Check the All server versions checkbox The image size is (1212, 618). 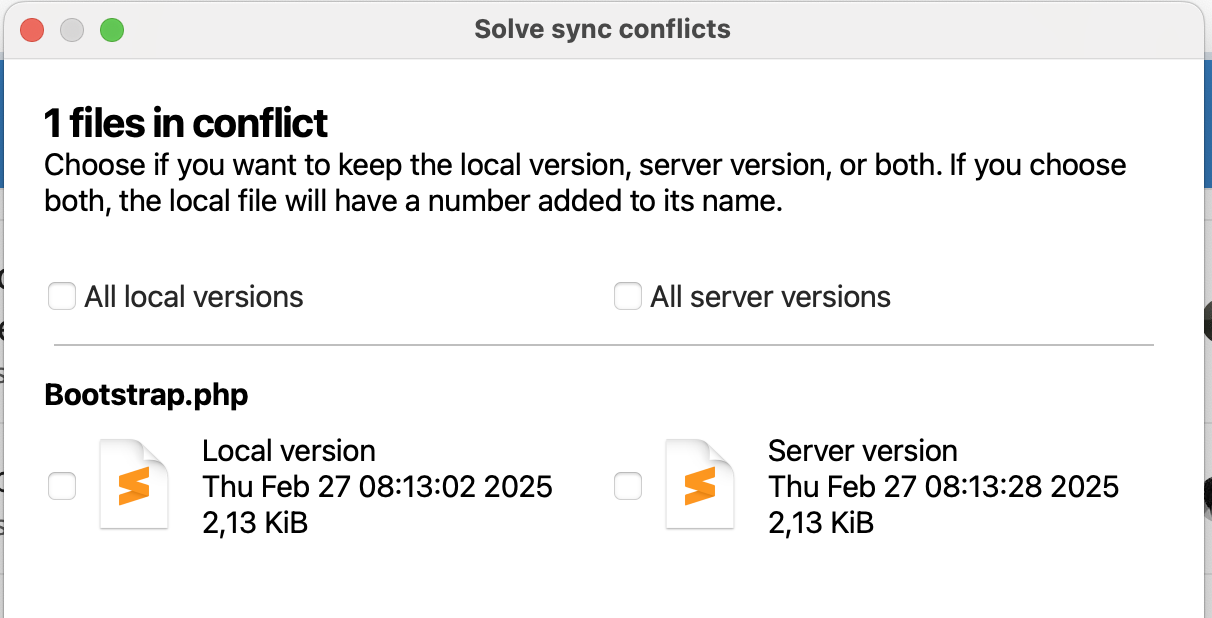(628, 297)
